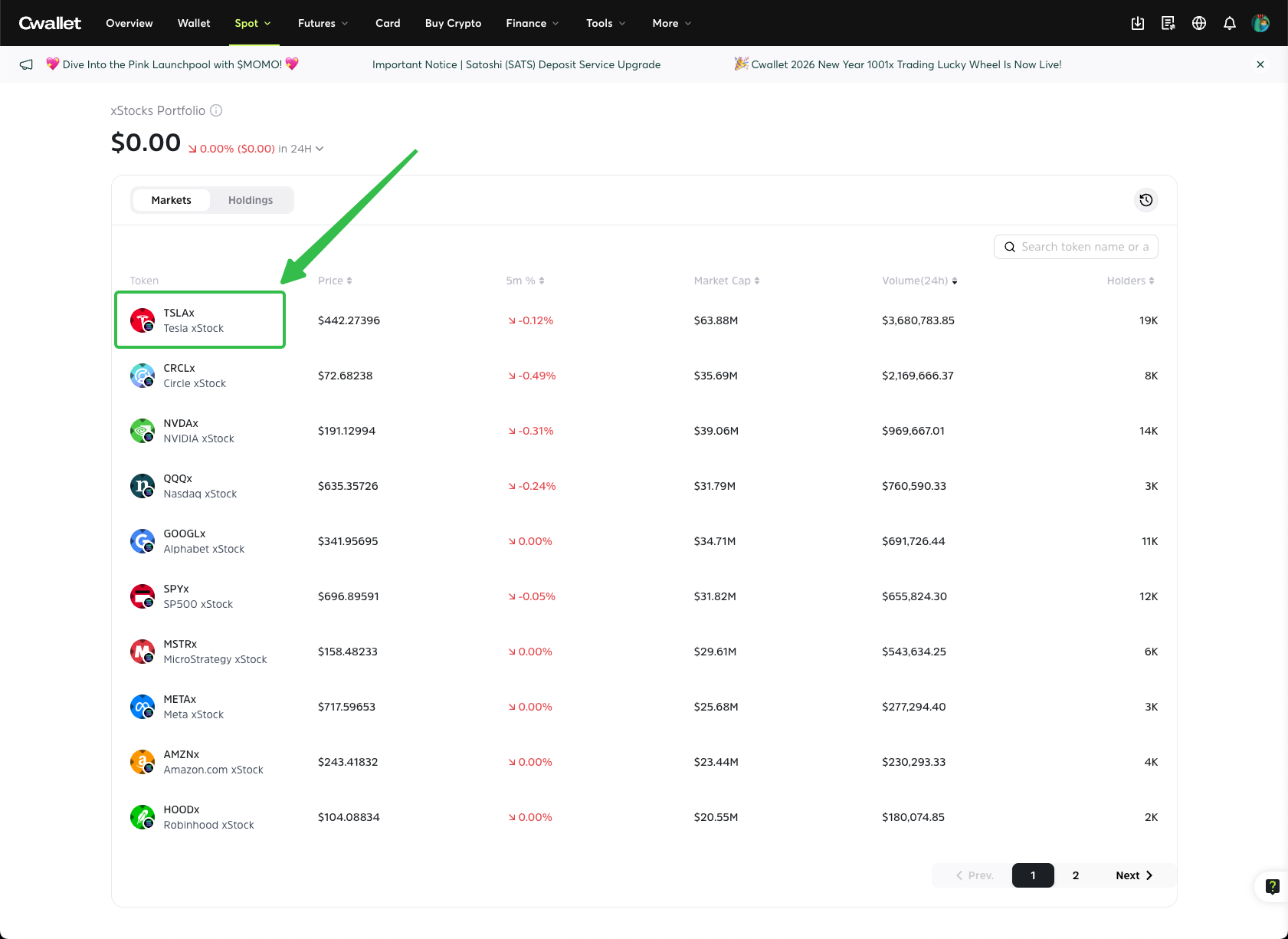
Task: Open the help question mark widget
Action: [x=1272, y=887]
